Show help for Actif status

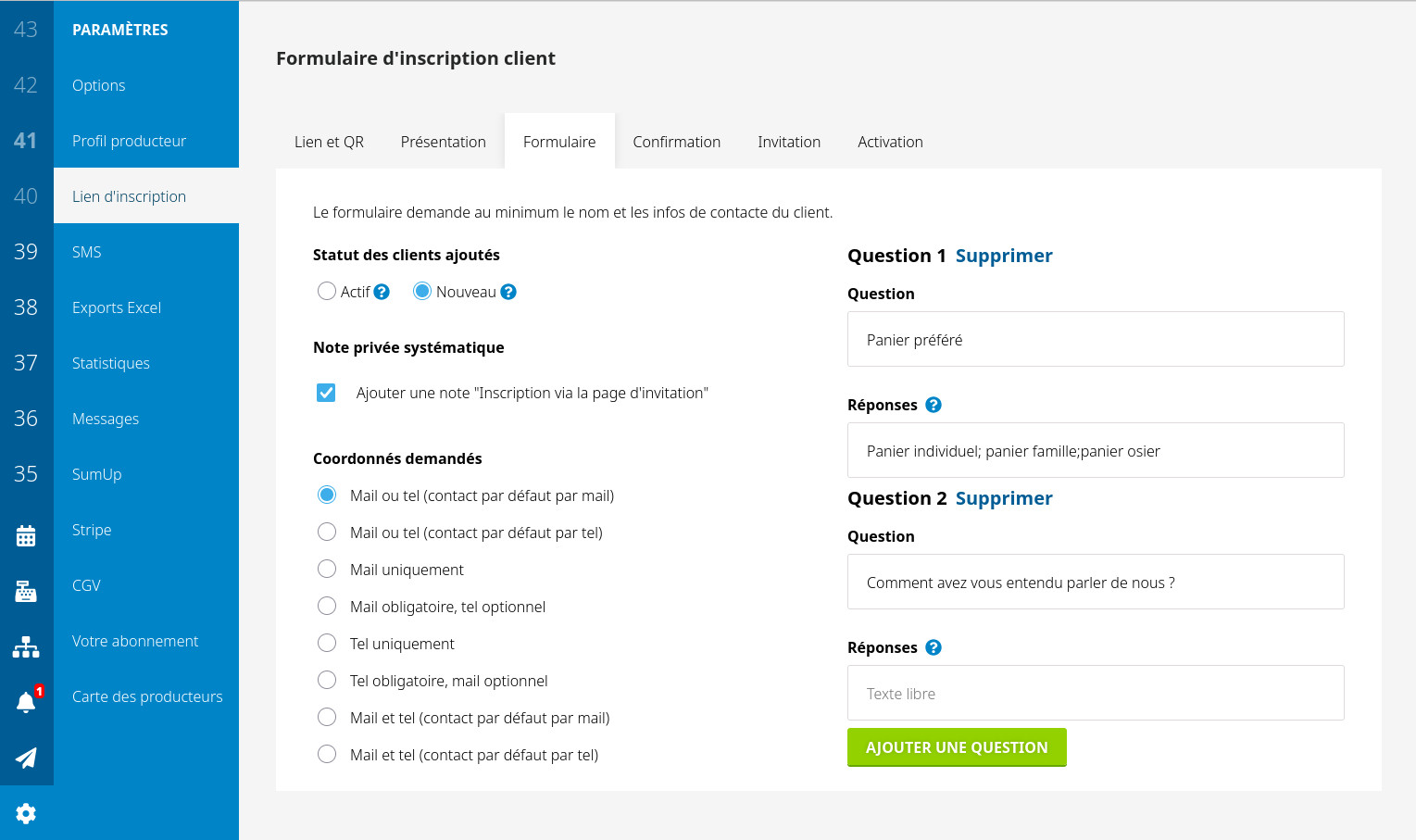click(382, 292)
